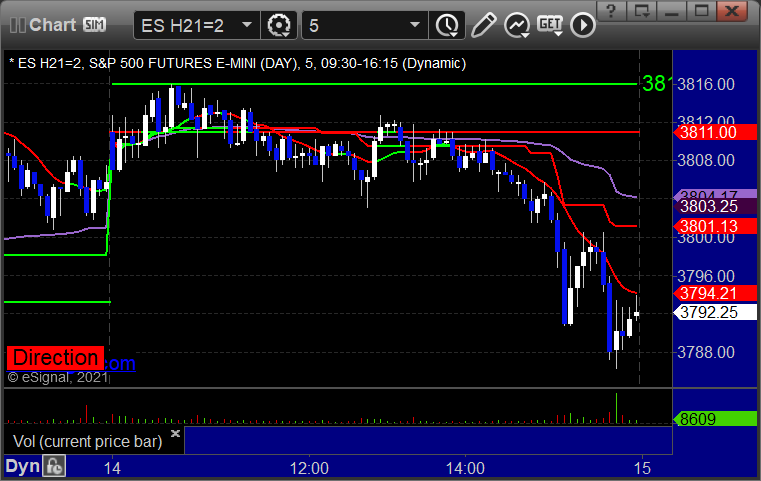Click the window pop-out dropdown icon
Viewport: 761px width, 481px height.
coord(641,11)
